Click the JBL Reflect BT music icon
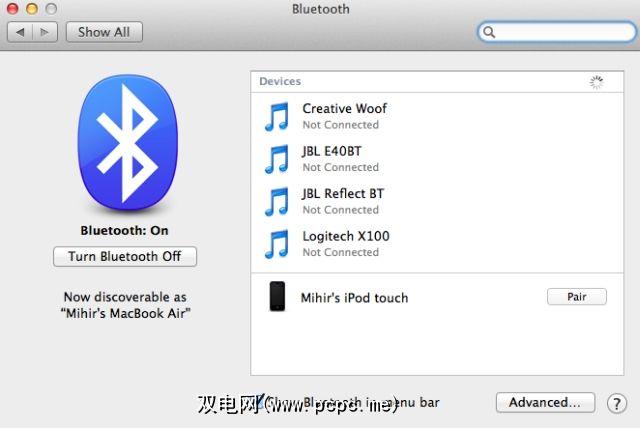The height and width of the screenshot is (428, 640). coord(276,201)
